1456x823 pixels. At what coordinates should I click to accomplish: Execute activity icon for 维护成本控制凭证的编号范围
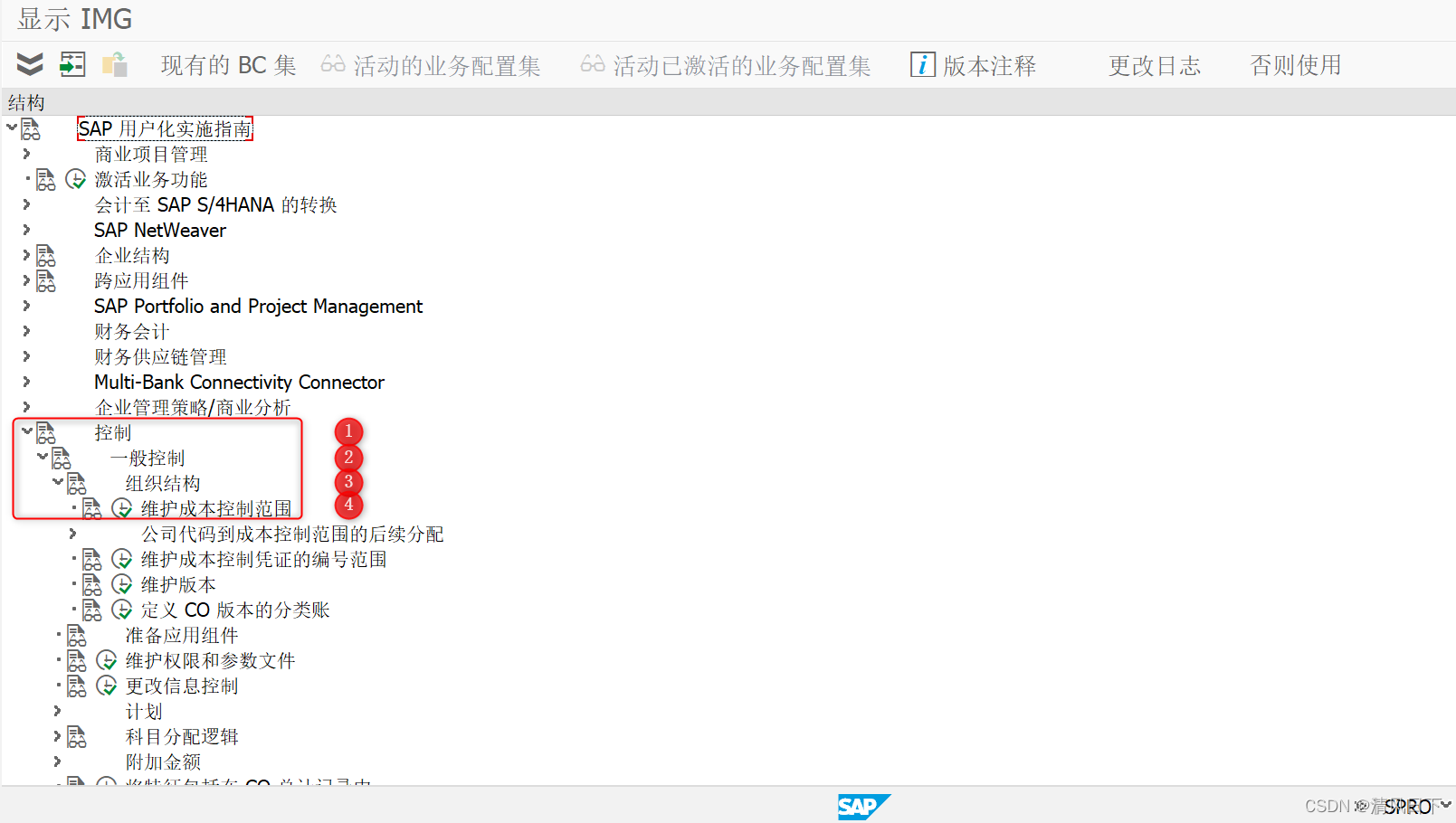pyautogui.click(x=122, y=560)
